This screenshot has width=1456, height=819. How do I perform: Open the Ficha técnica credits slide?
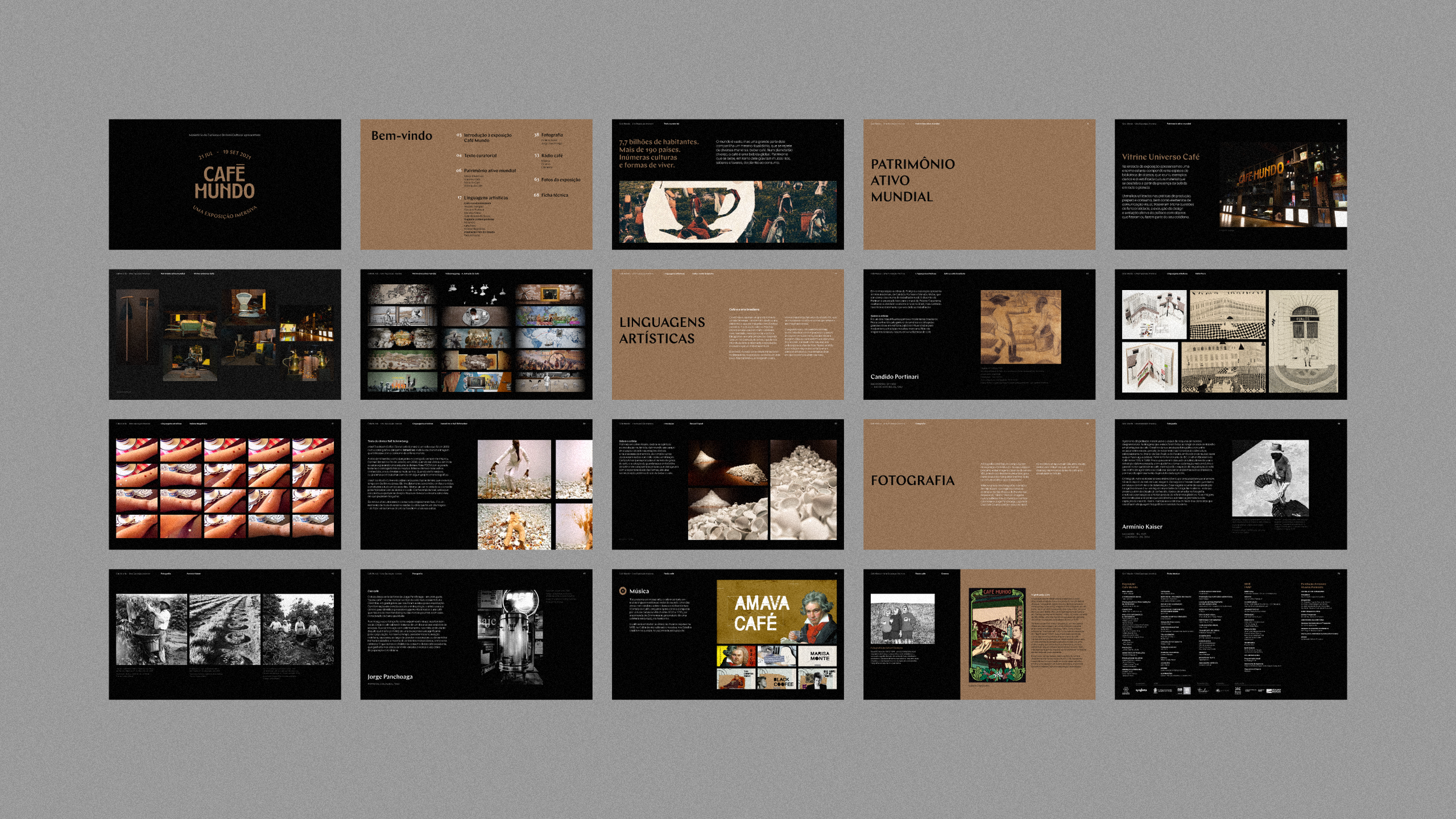tap(1230, 634)
